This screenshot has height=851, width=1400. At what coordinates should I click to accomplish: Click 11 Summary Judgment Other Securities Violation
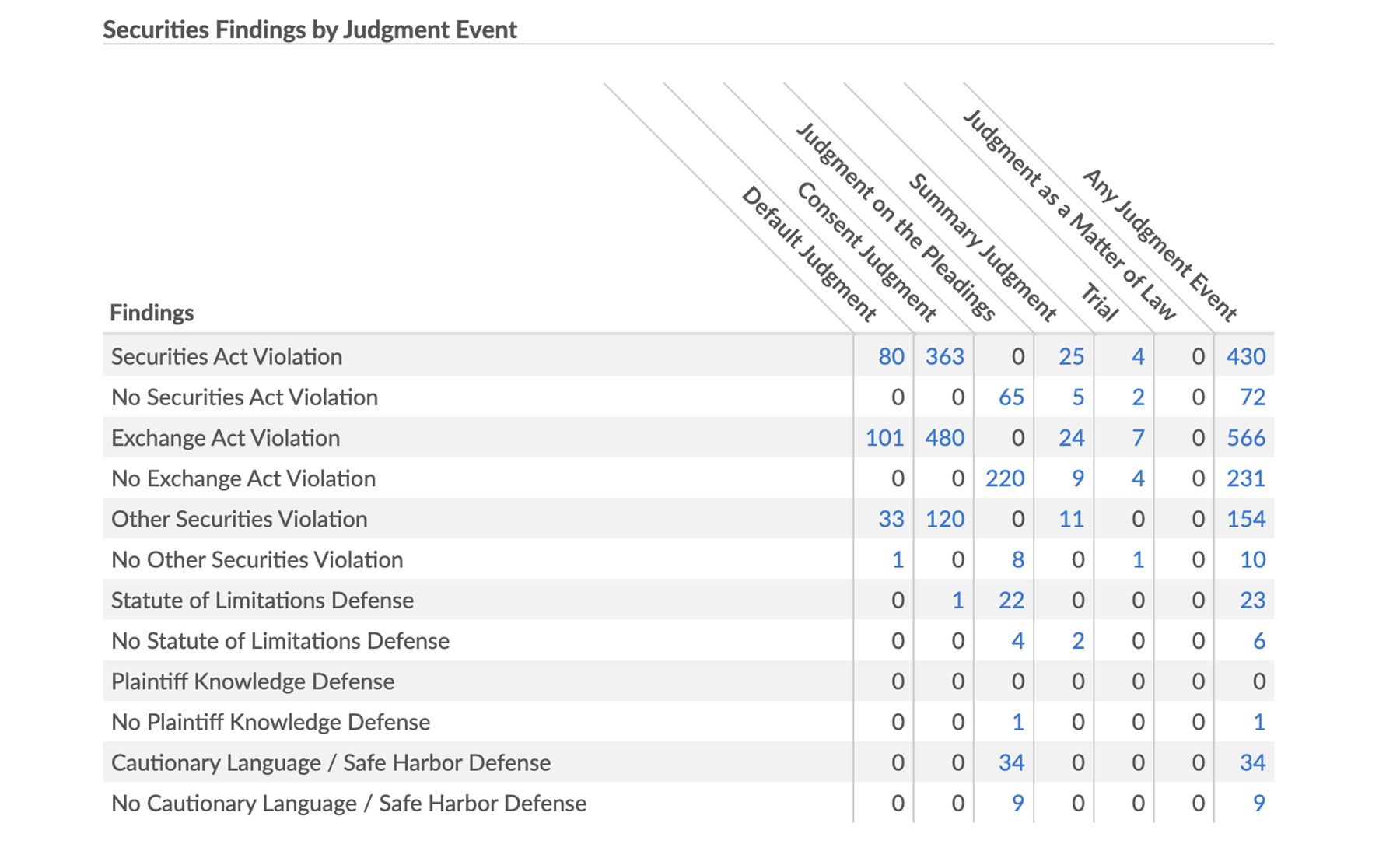(x=1071, y=519)
